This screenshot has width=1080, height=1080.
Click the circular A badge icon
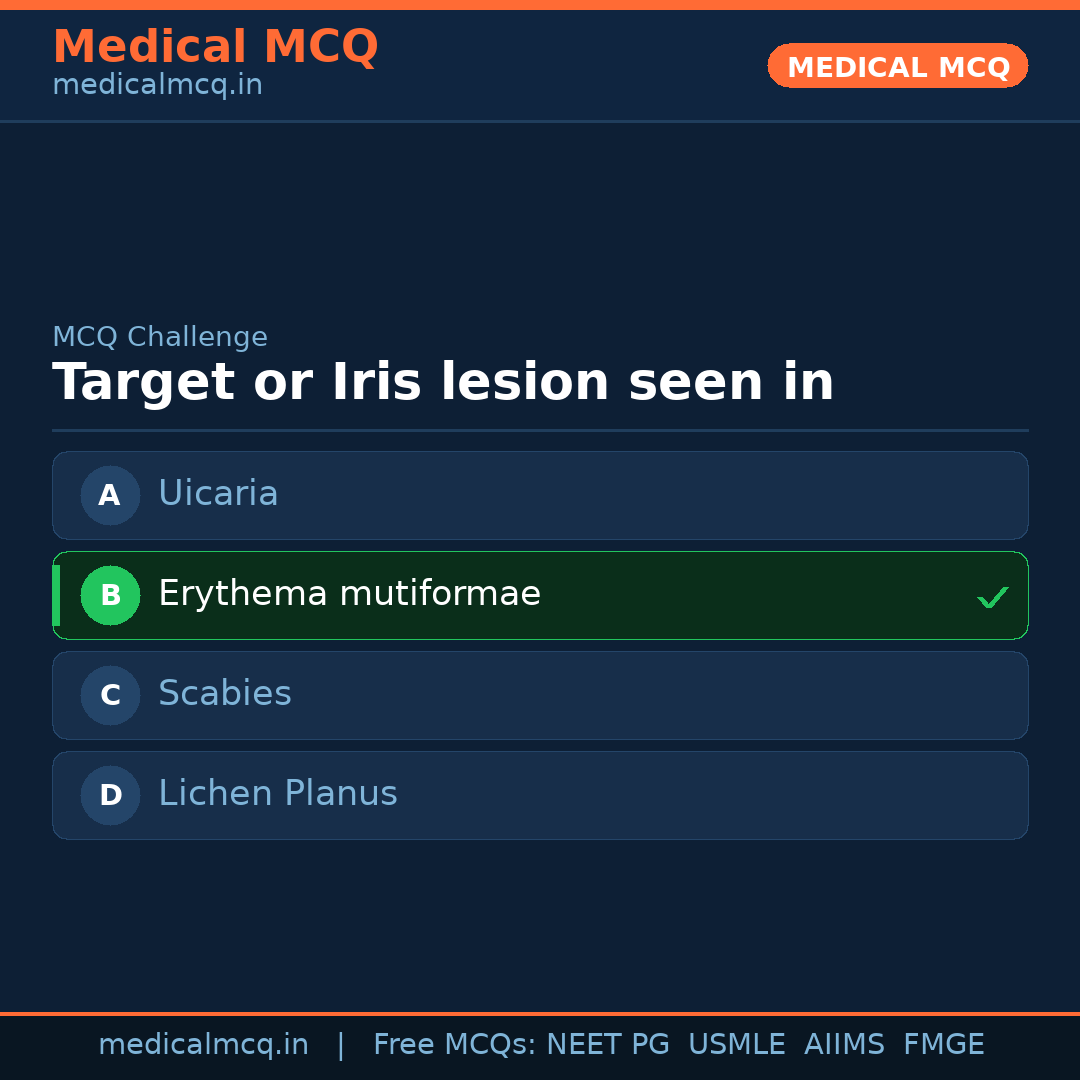coord(110,495)
